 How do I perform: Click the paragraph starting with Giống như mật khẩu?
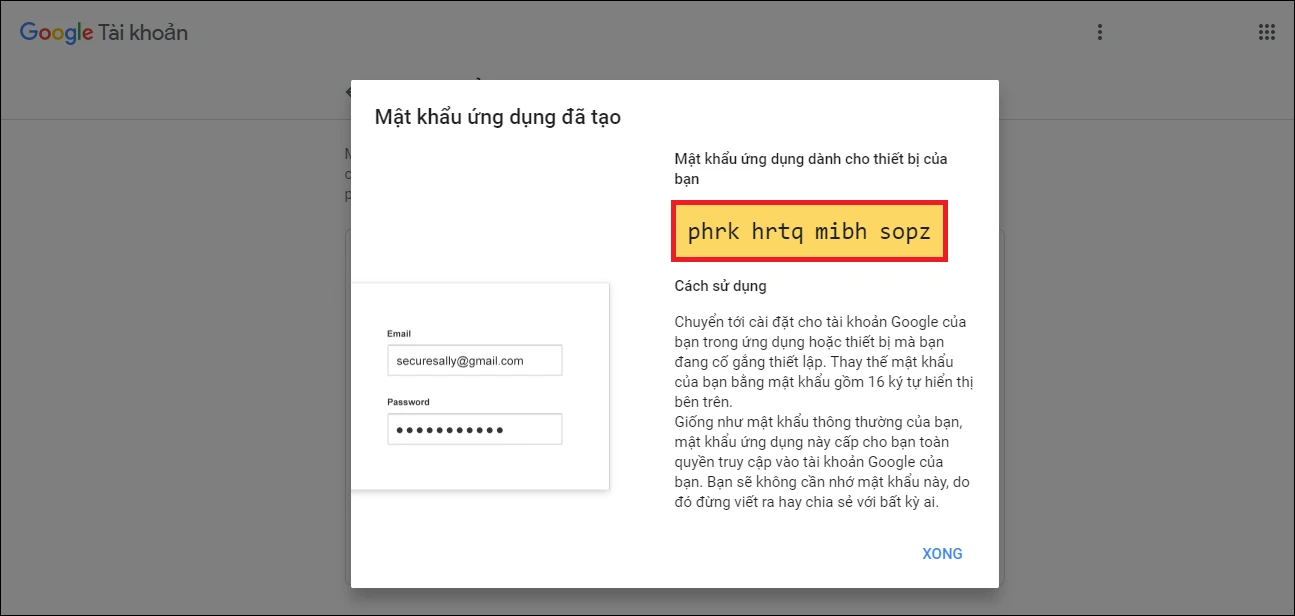[x=822, y=462]
